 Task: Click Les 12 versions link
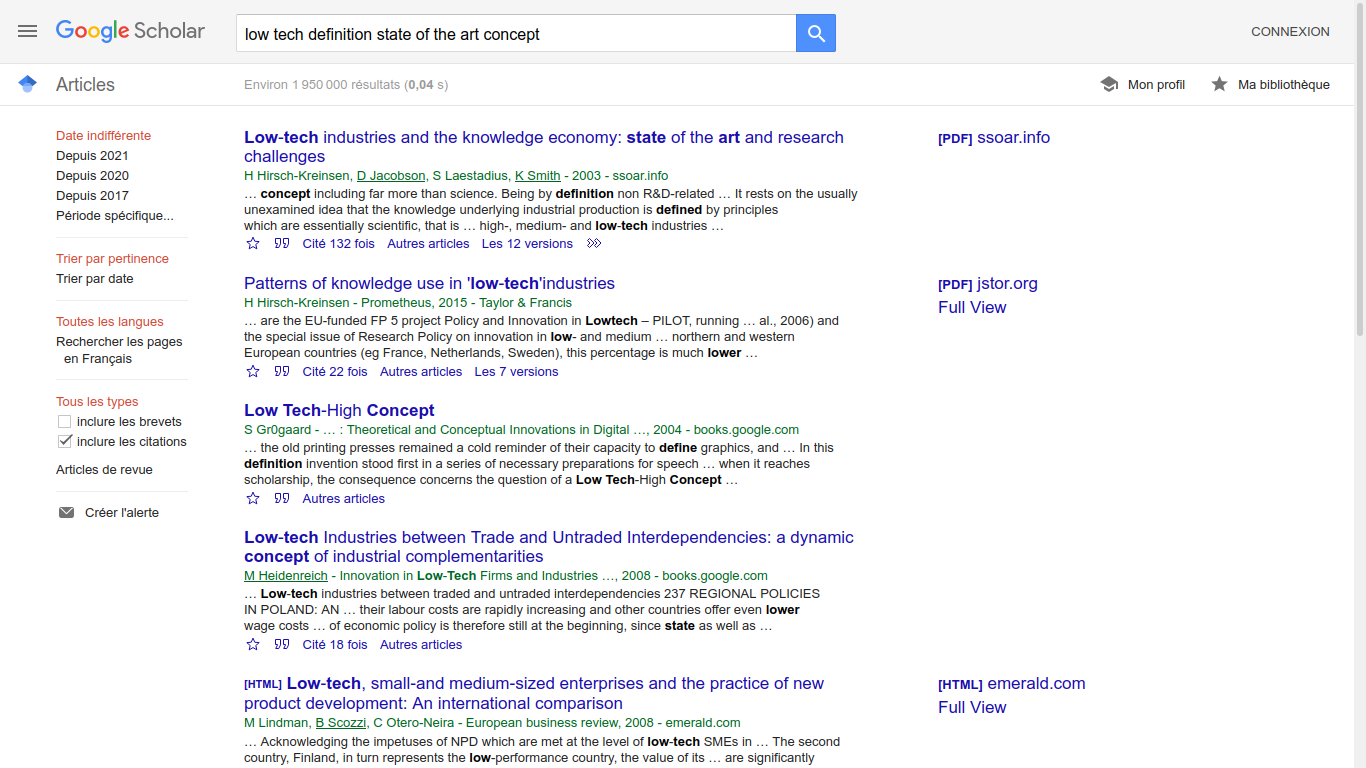pos(527,243)
